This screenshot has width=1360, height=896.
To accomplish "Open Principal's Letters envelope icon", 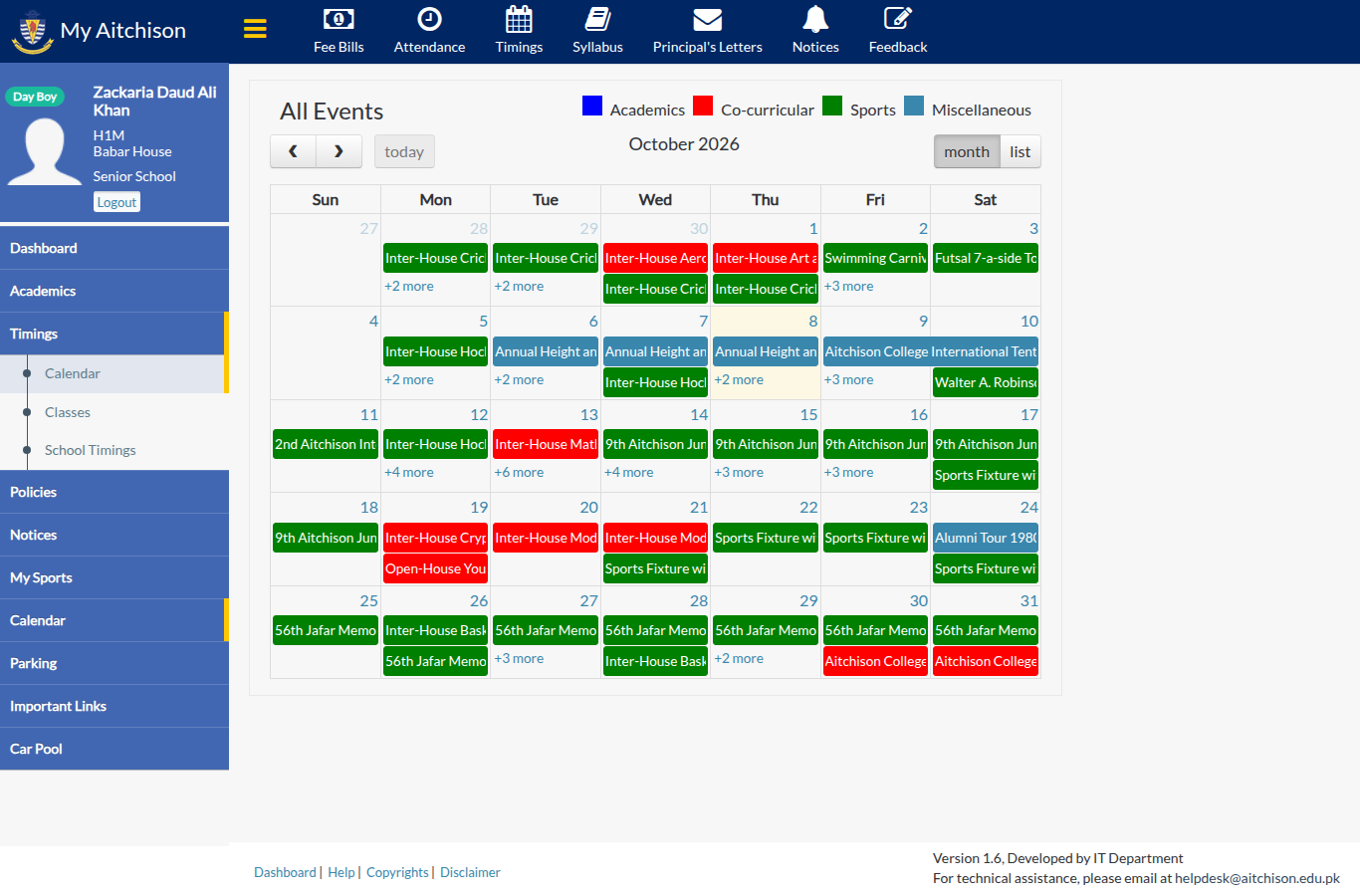I will [707, 19].
